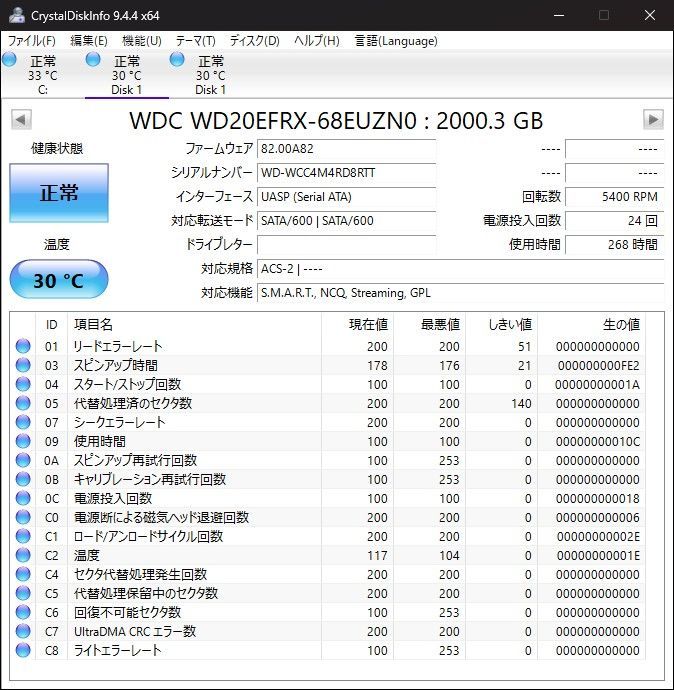Click status orb for ライトエラーレート row
The height and width of the screenshot is (690, 674).
(23, 650)
